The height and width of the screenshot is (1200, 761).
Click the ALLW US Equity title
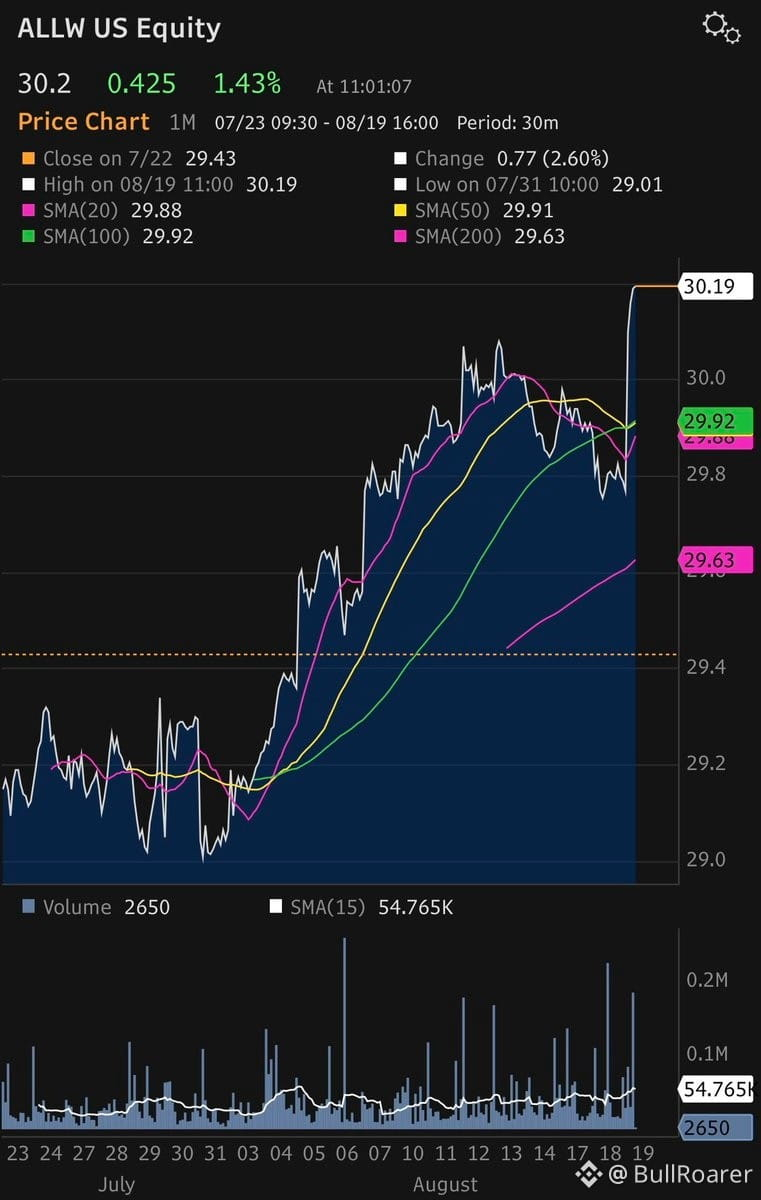tap(120, 29)
